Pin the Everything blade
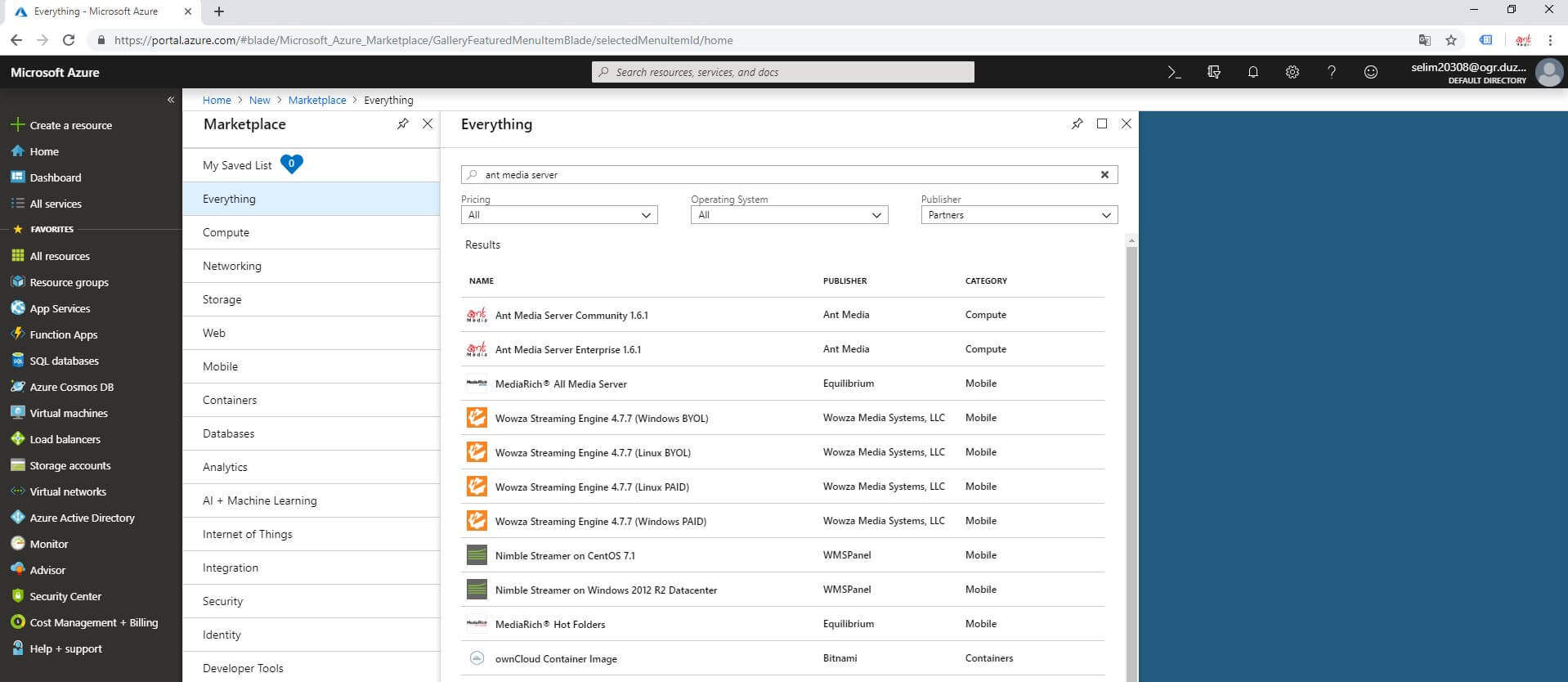Viewport: 1568px width, 682px height. click(x=1077, y=123)
